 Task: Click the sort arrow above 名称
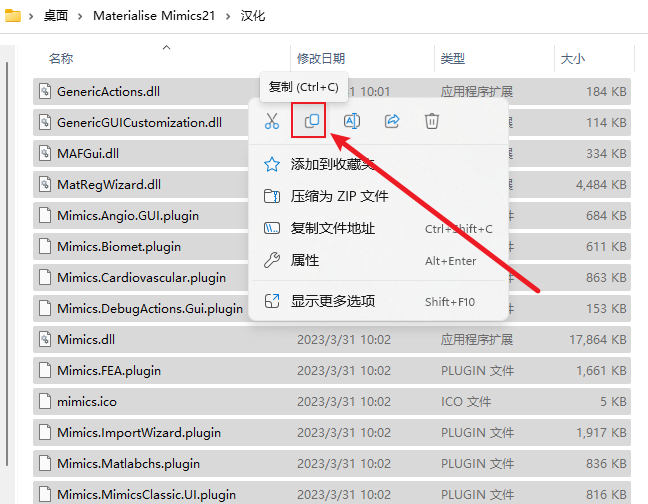click(x=166, y=48)
